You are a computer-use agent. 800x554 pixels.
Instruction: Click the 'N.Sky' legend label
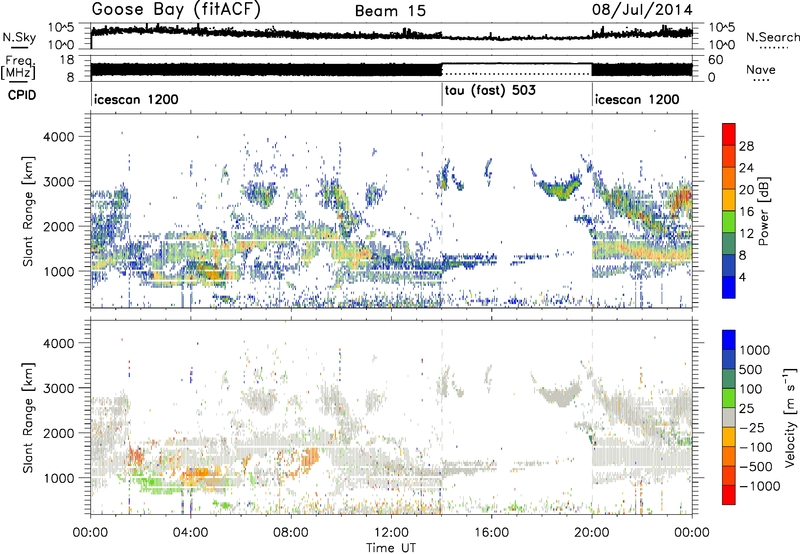[x=19, y=37]
